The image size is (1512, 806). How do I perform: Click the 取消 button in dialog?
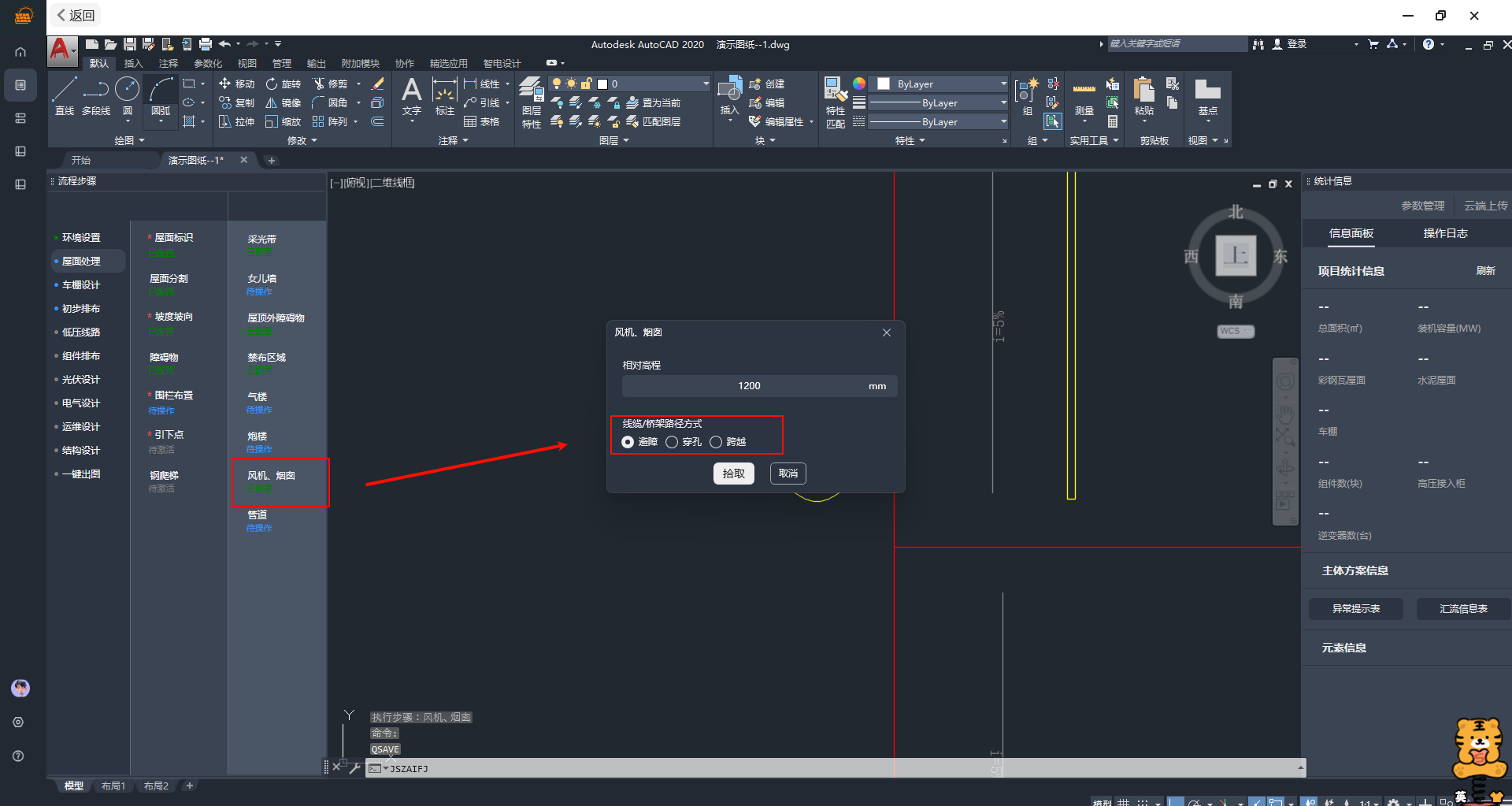[787, 474]
